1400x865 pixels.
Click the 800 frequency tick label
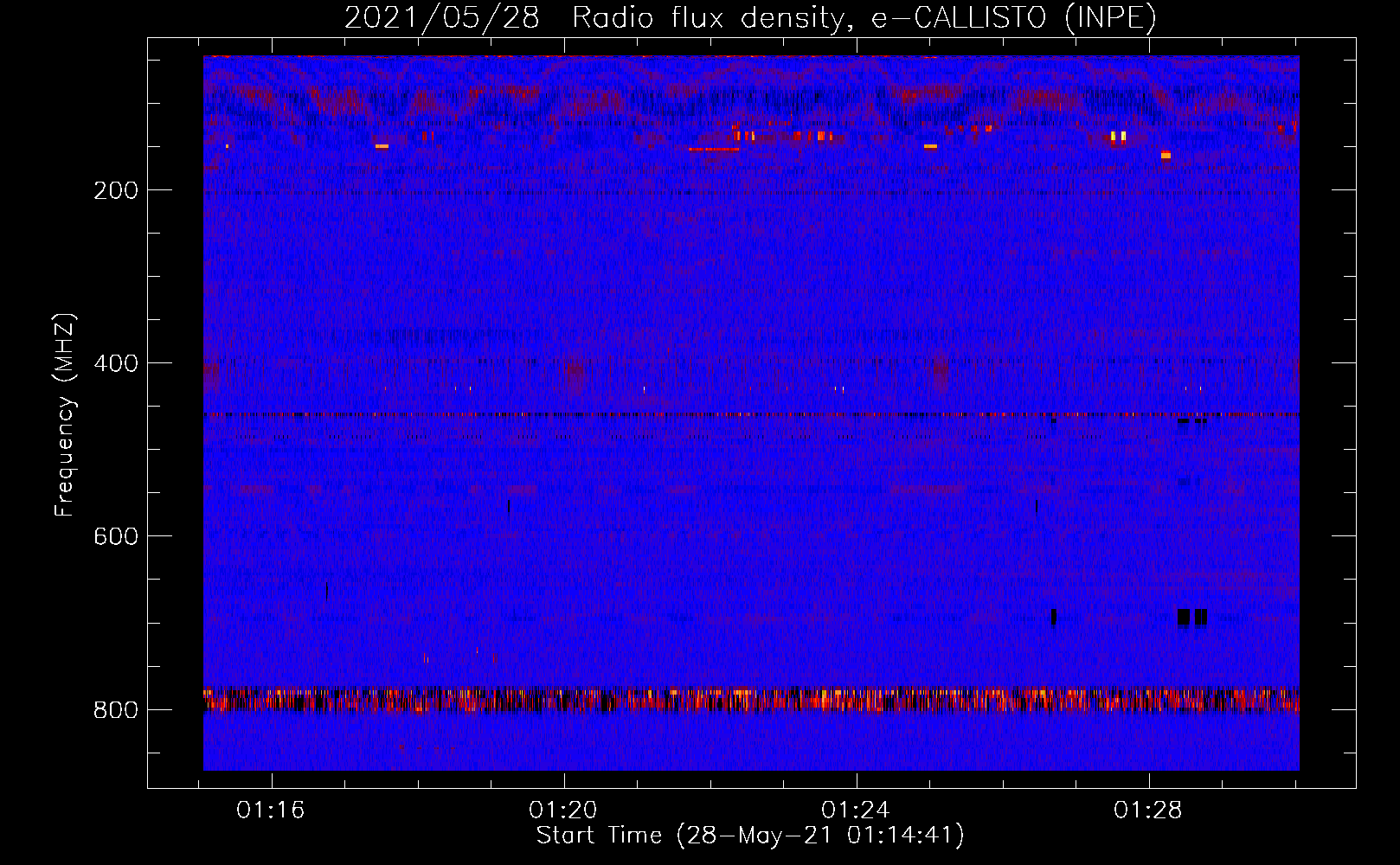tap(116, 710)
